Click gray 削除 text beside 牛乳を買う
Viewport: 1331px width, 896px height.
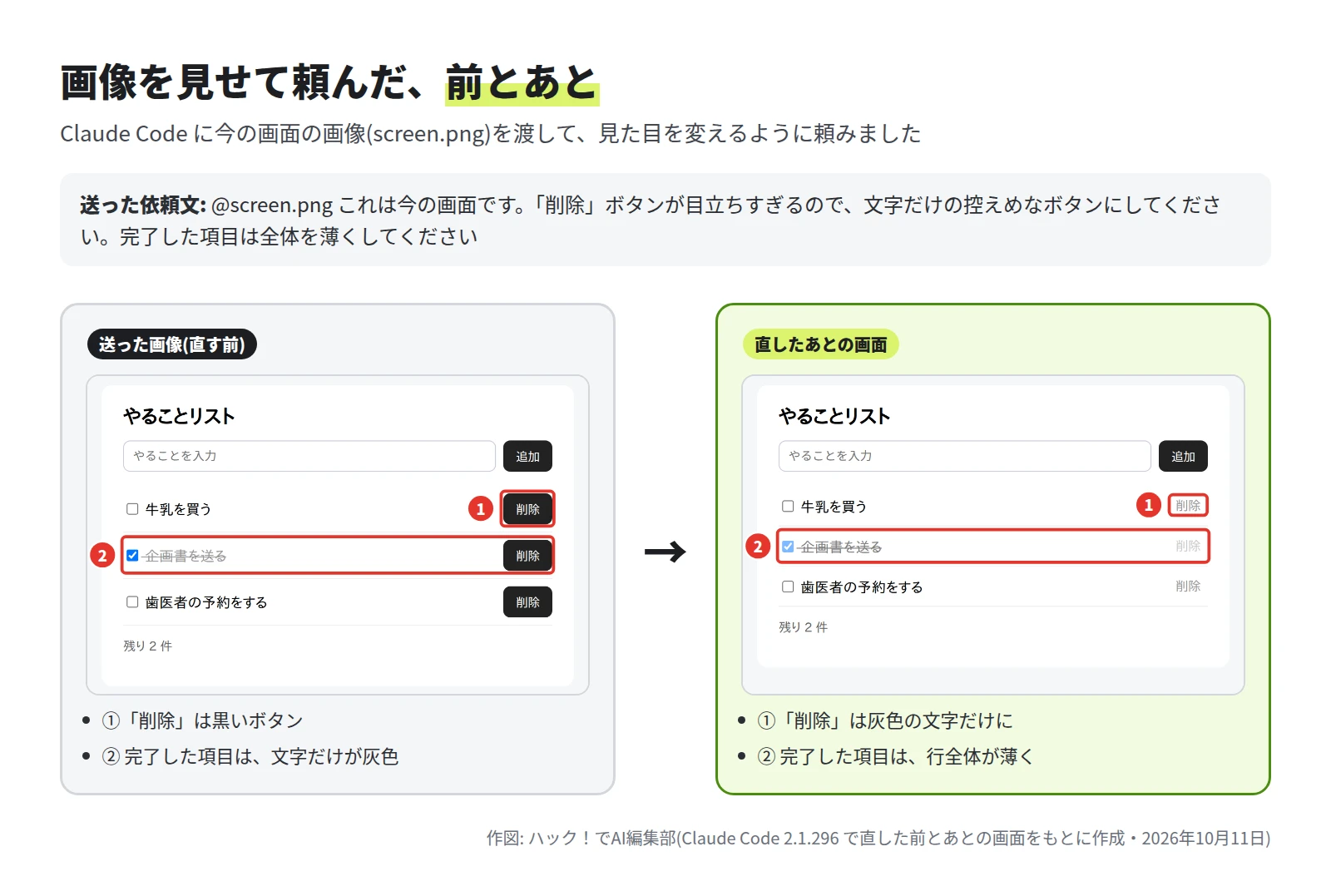[x=1188, y=506]
